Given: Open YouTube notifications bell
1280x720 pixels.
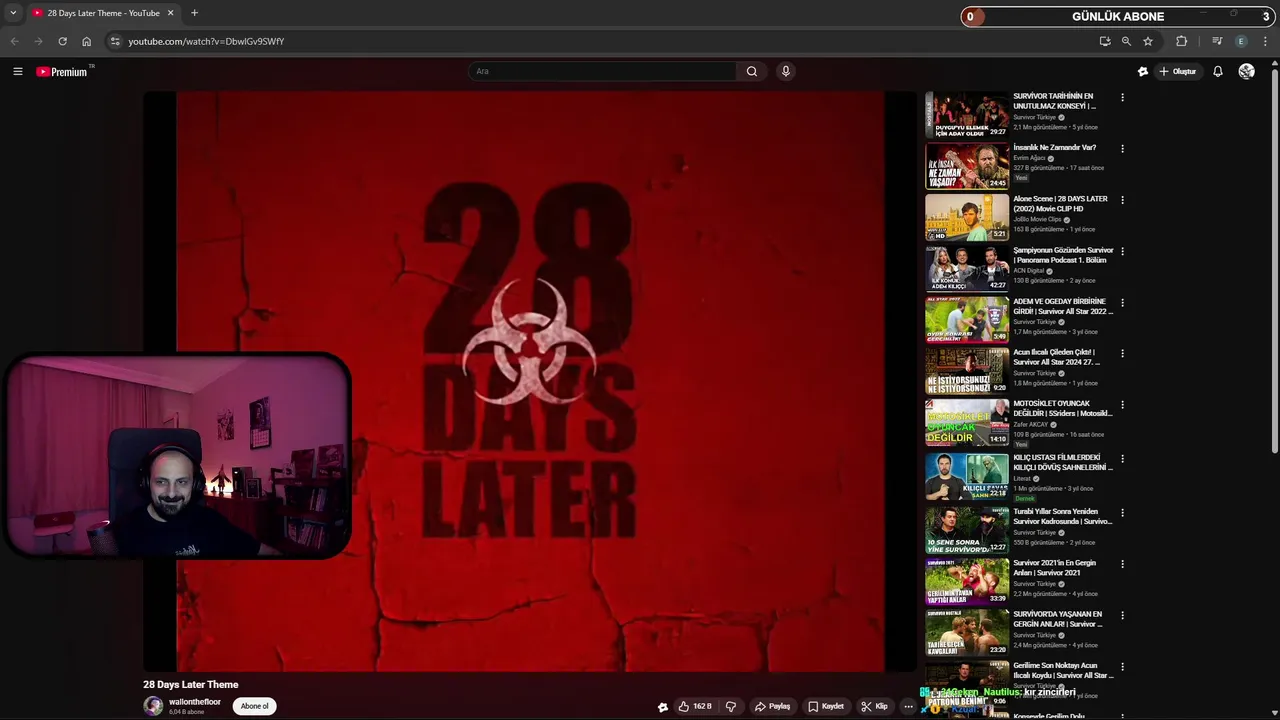Looking at the screenshot, I should click(x=1218, y=72).
